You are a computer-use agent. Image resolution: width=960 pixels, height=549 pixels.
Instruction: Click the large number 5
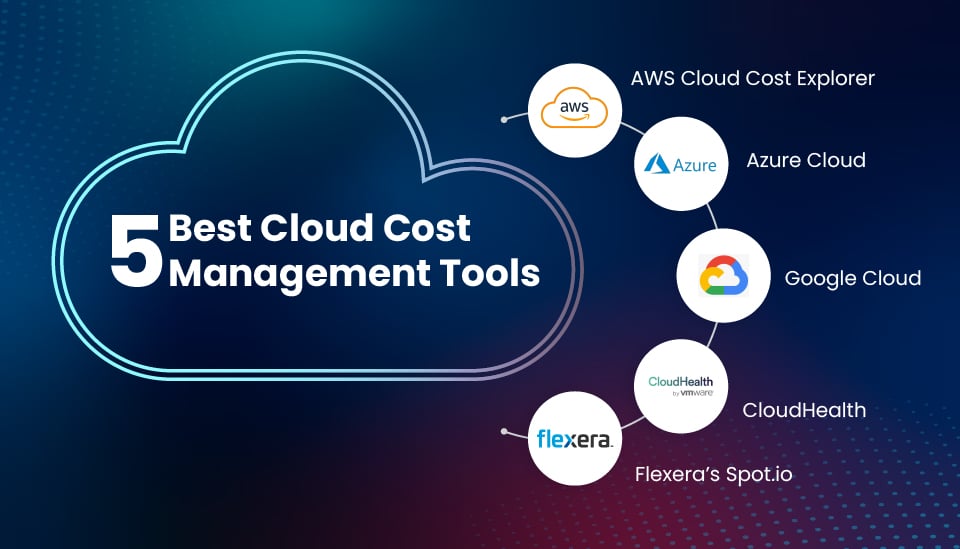tap(135, 250)
